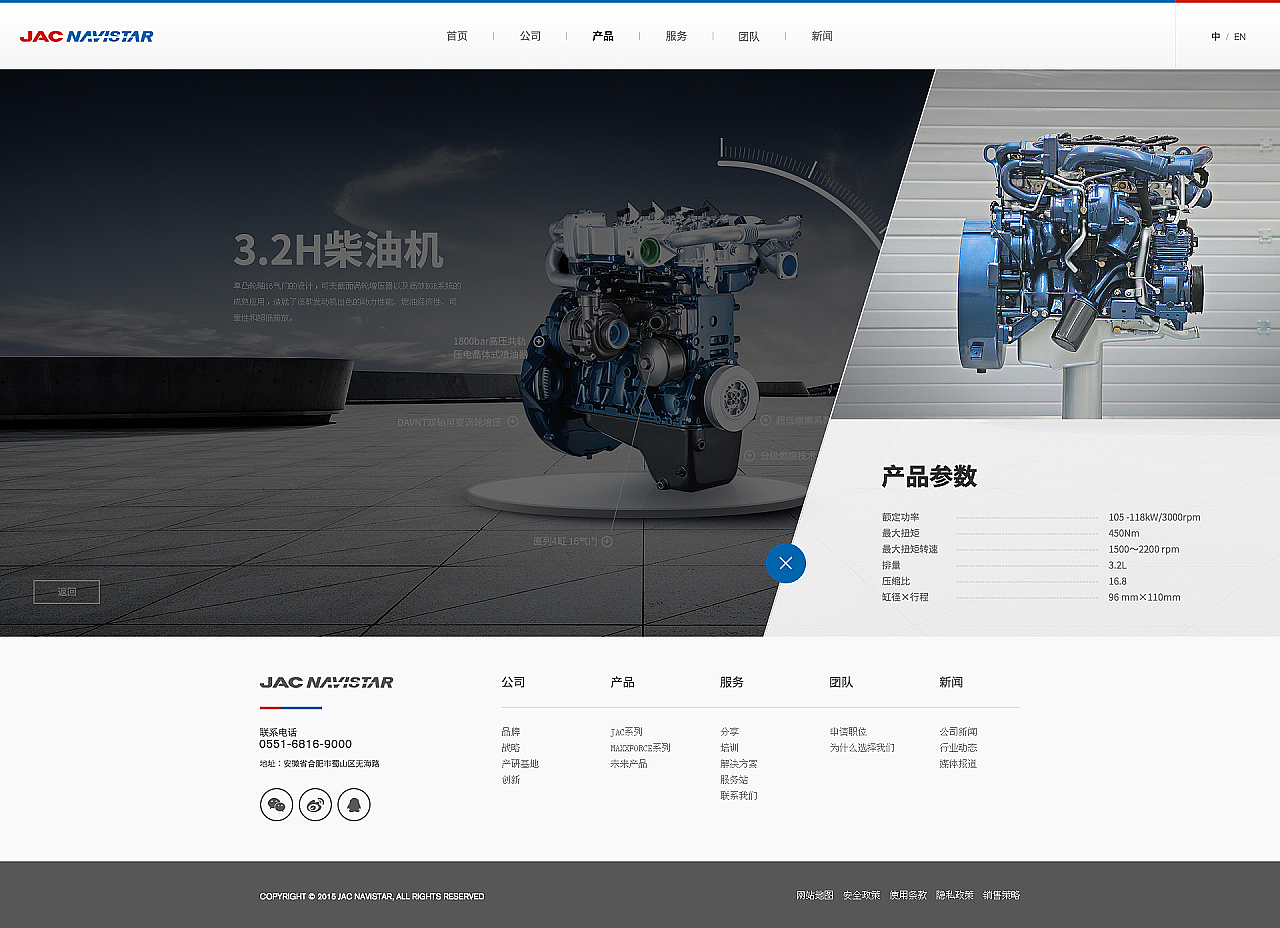
Task: Click the 返回 back button
Action: 67,592
